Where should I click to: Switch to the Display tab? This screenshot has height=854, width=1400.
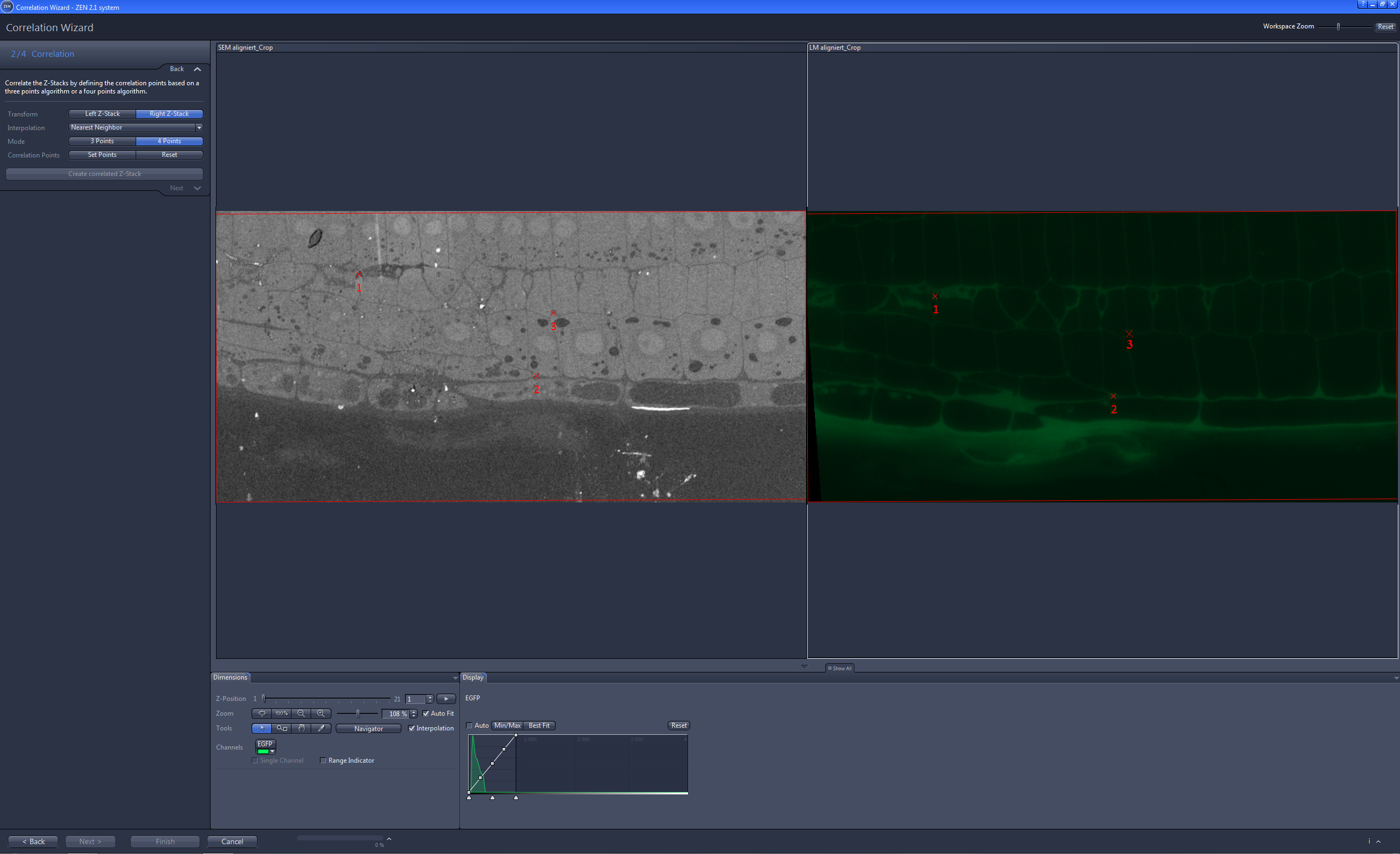pos(473,677)
